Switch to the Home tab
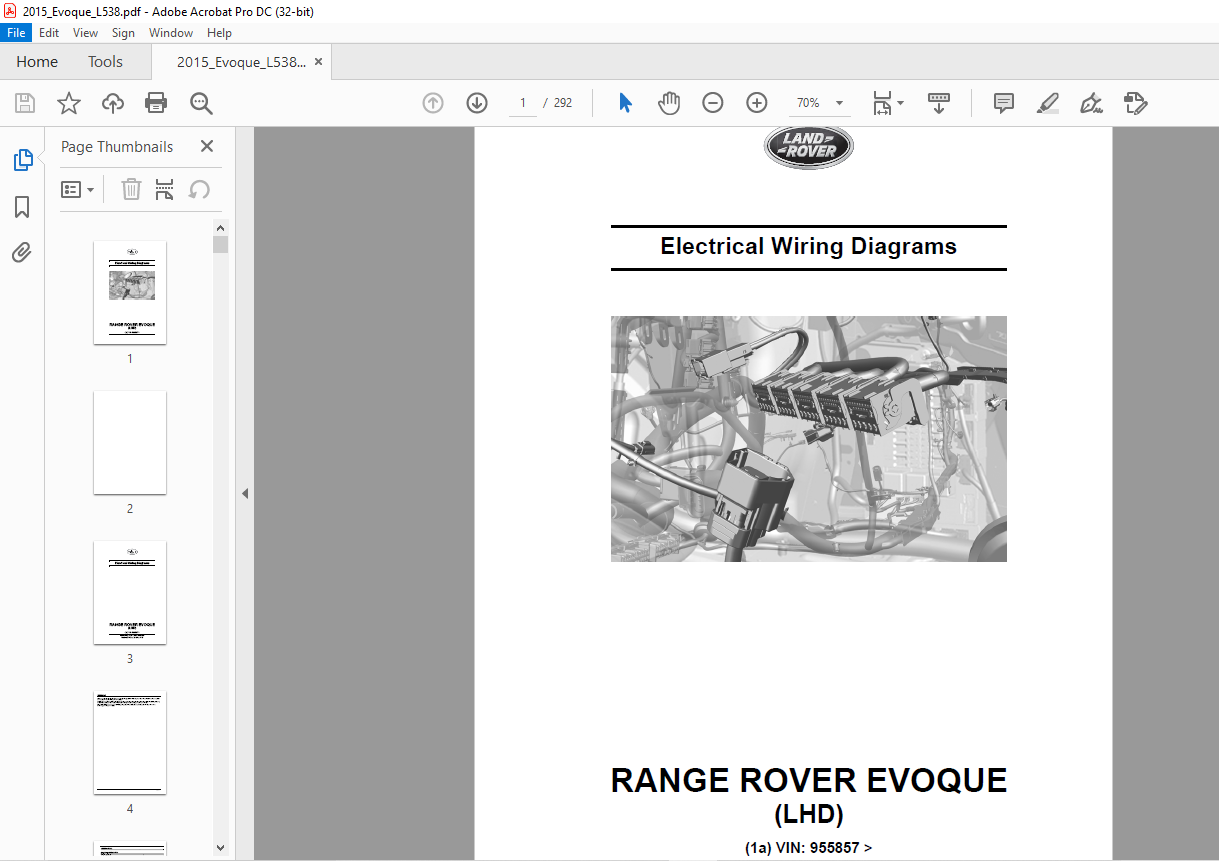Viewport: 1219px width, 861px height. (37, 62)
